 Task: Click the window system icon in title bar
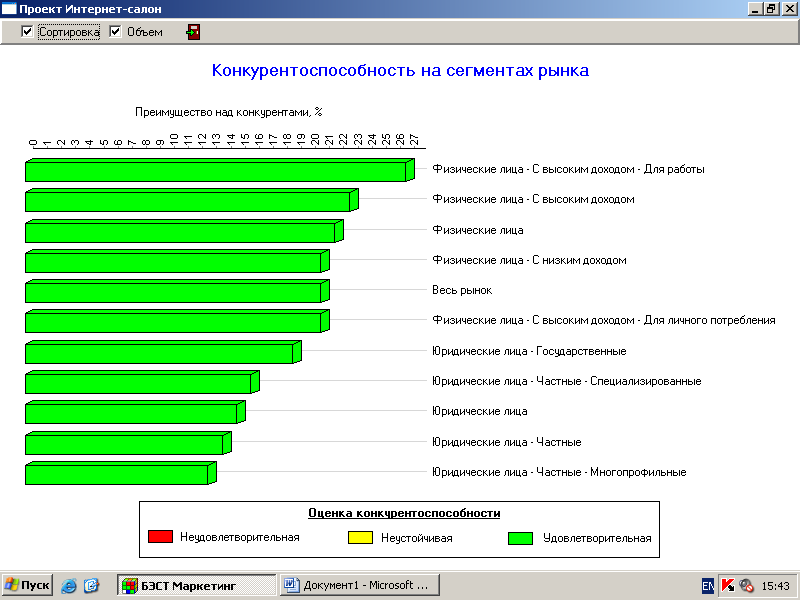(x=9, y=8)
